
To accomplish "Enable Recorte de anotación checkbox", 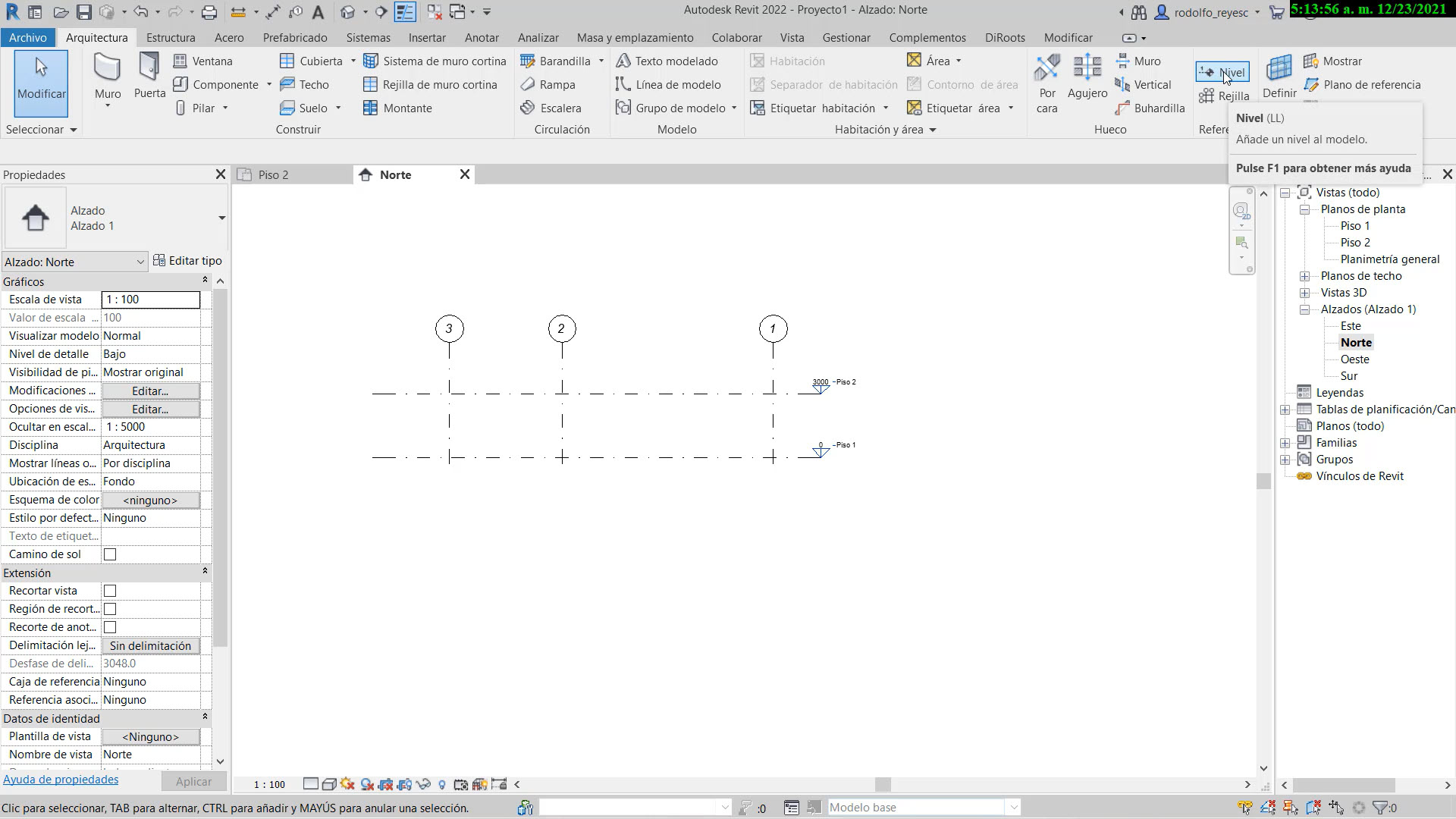I will pyautogui.click(x=110, y=627).
